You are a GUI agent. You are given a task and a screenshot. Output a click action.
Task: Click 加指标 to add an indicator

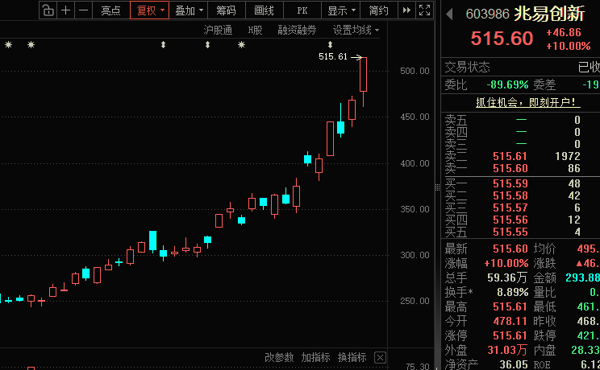[316, 358]
